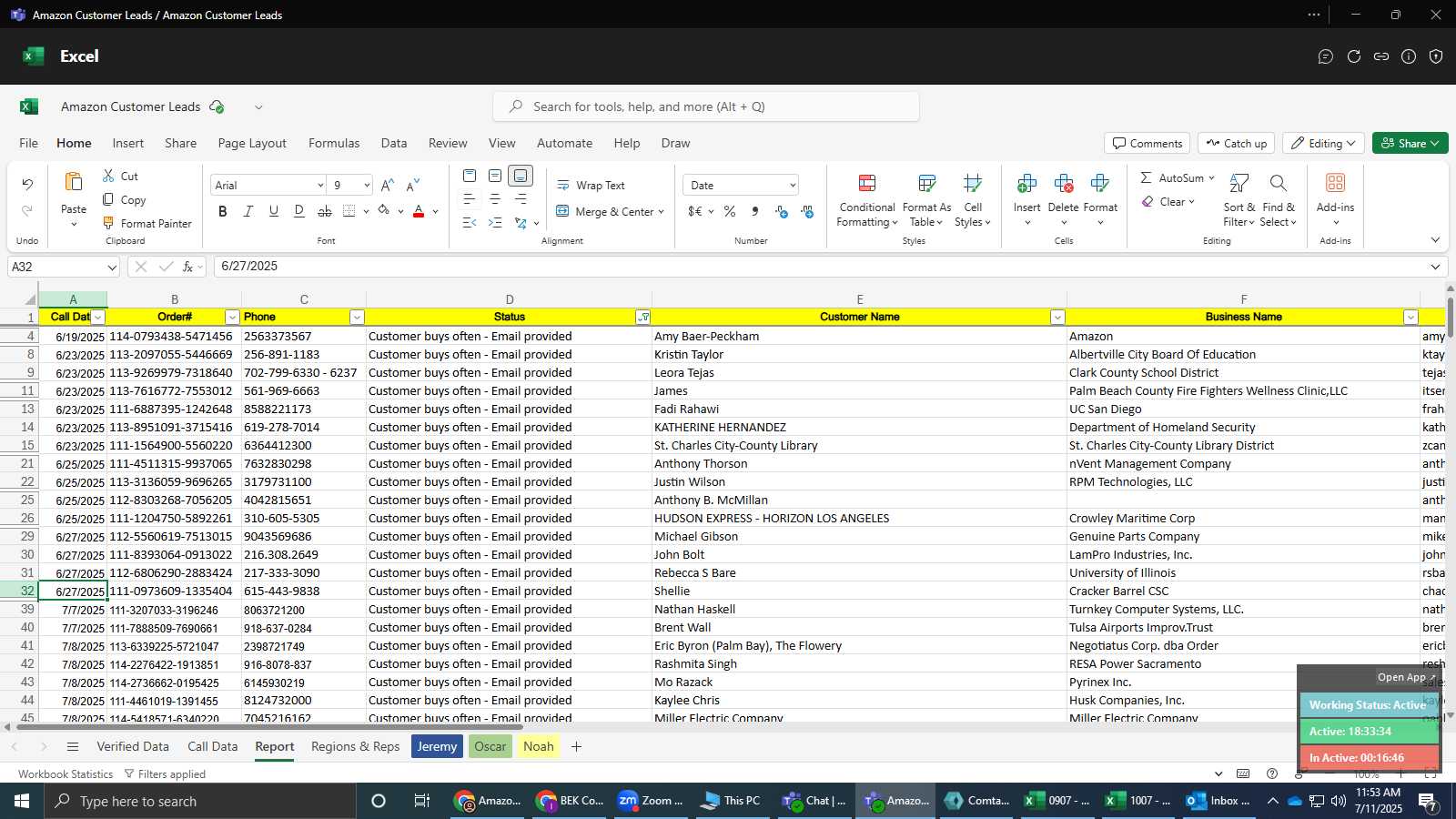
Task: Click Merge & Center
Action: click(609, 211)
